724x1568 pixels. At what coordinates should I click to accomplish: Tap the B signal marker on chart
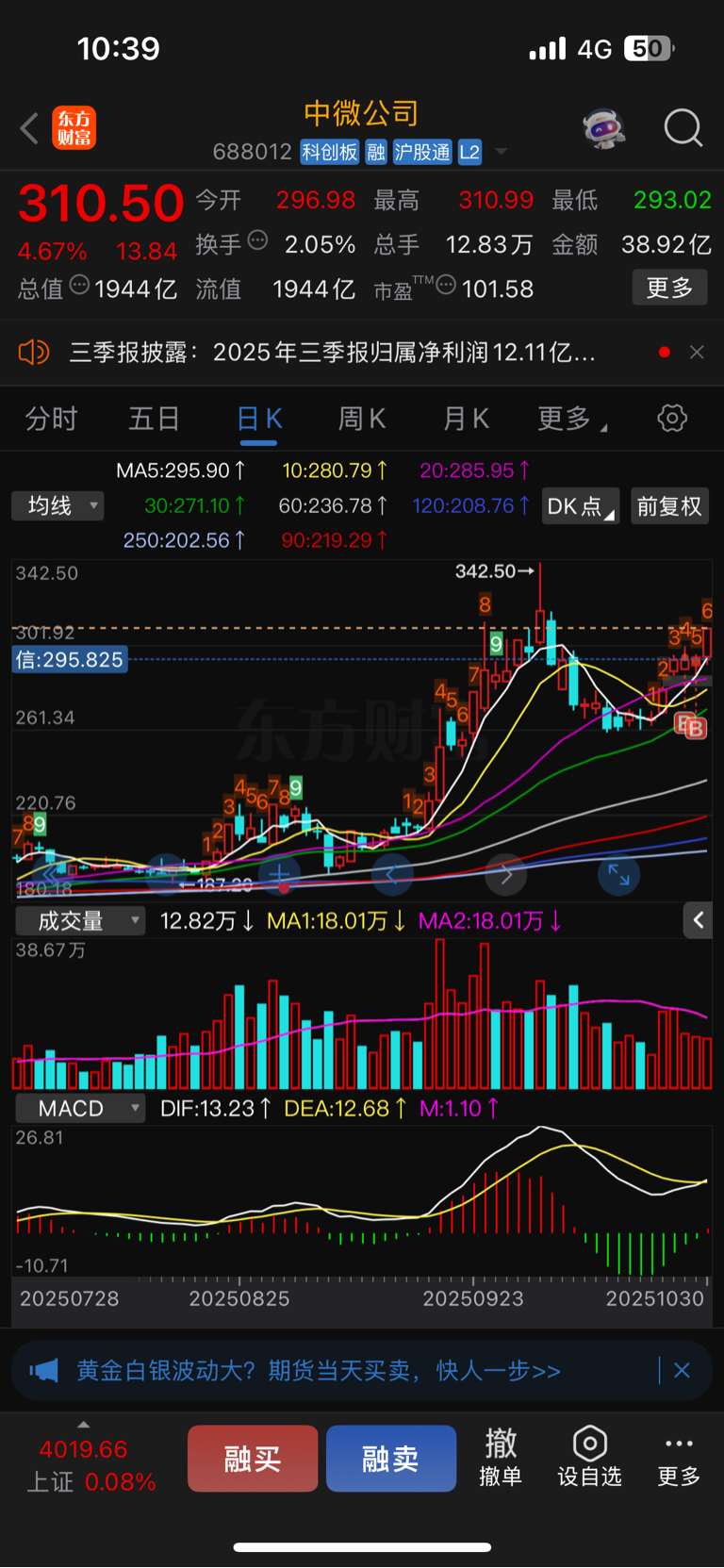coord(696,728)
